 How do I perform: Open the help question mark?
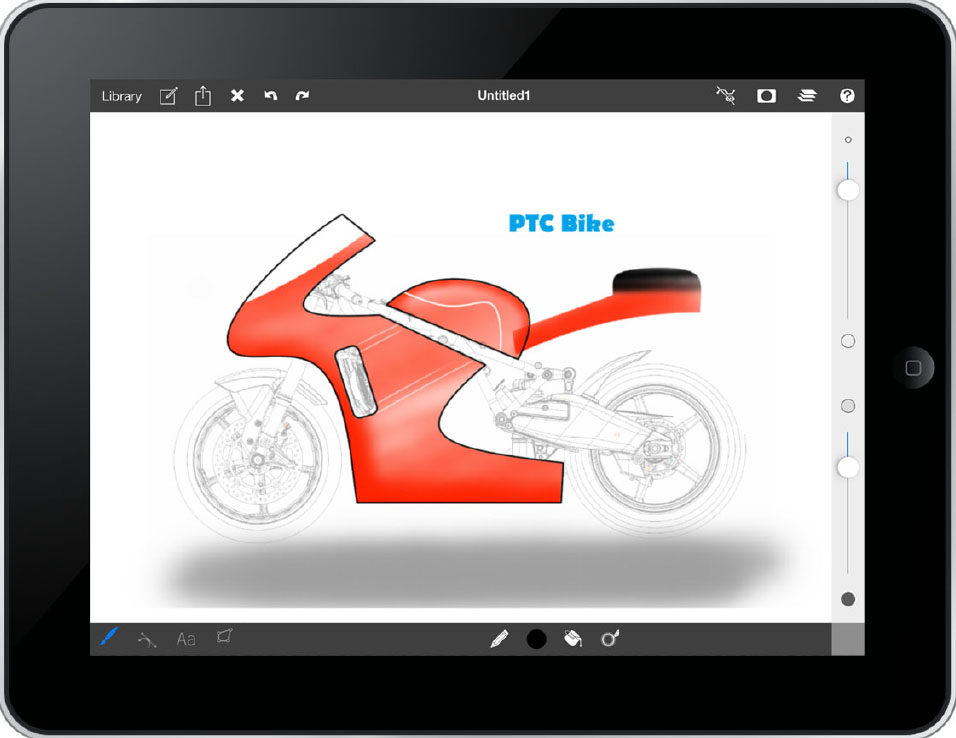pyautogui.click(x=847, y=96)
